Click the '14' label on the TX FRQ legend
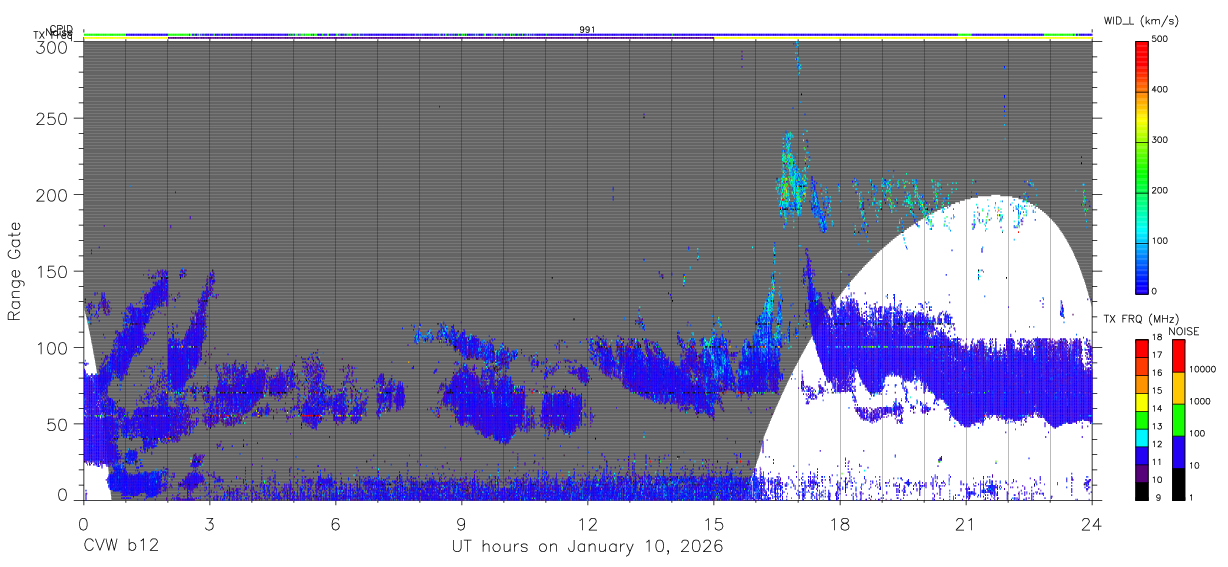Viewport: 1228px width, 567px height. [x=1156, y=409]
